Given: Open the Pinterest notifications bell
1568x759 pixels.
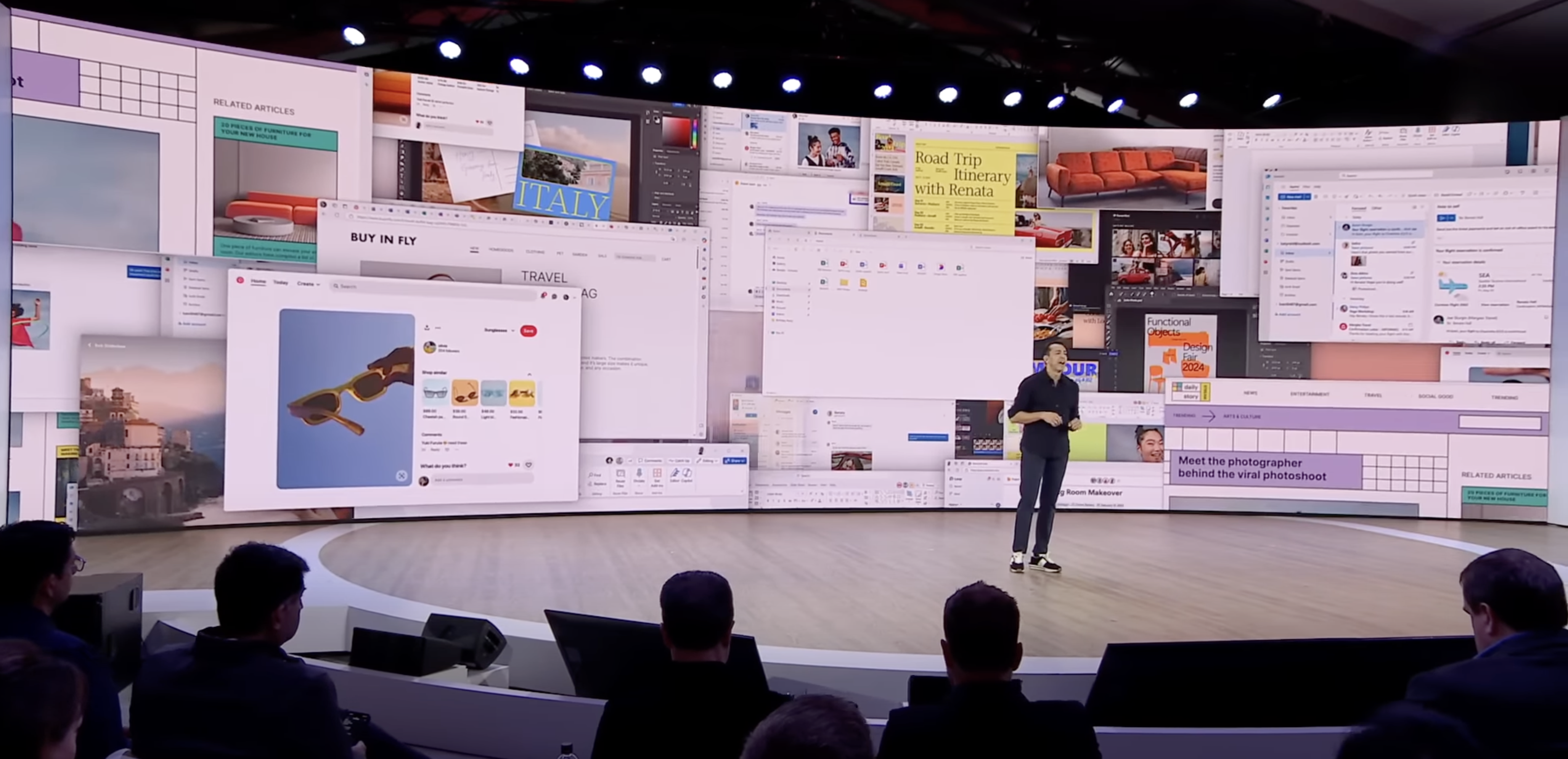Looking at the screenshot, I should tap(544, 296).
